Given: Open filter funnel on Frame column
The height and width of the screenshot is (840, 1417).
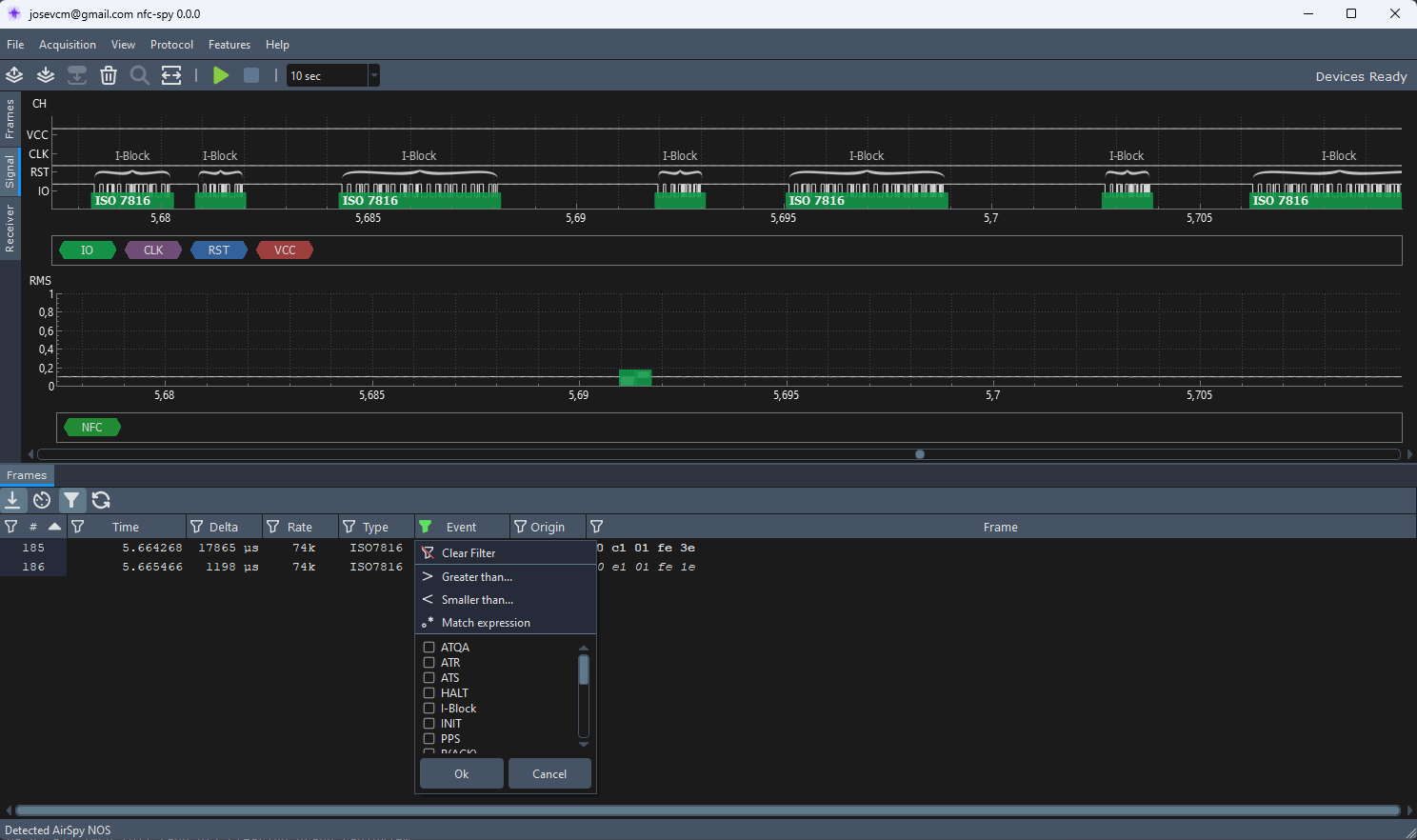Looking at the screenshot, I should (596, 527).
